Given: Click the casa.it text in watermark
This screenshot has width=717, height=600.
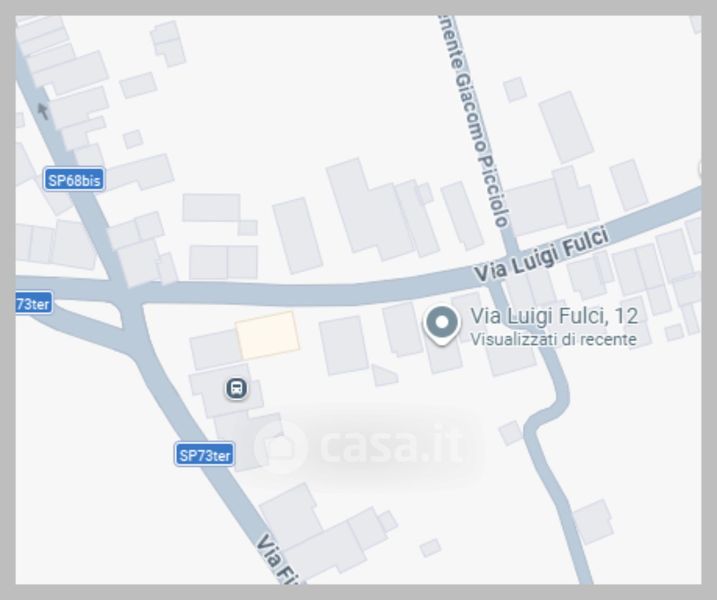Looking at the screenshot, I should [391, 445].
